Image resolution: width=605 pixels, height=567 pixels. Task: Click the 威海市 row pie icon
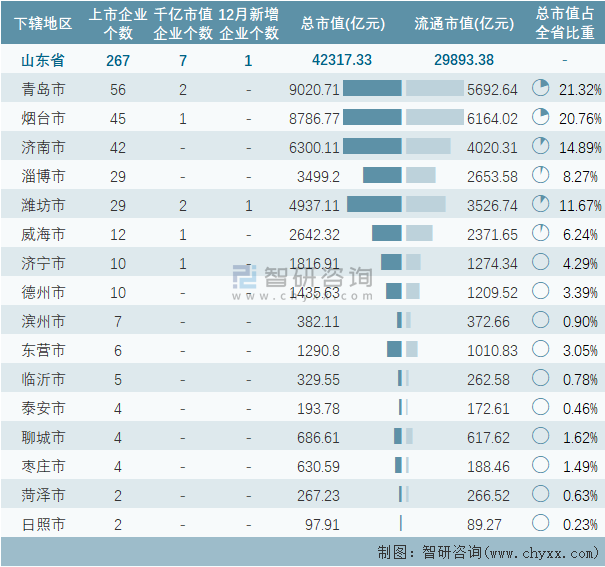541,234
